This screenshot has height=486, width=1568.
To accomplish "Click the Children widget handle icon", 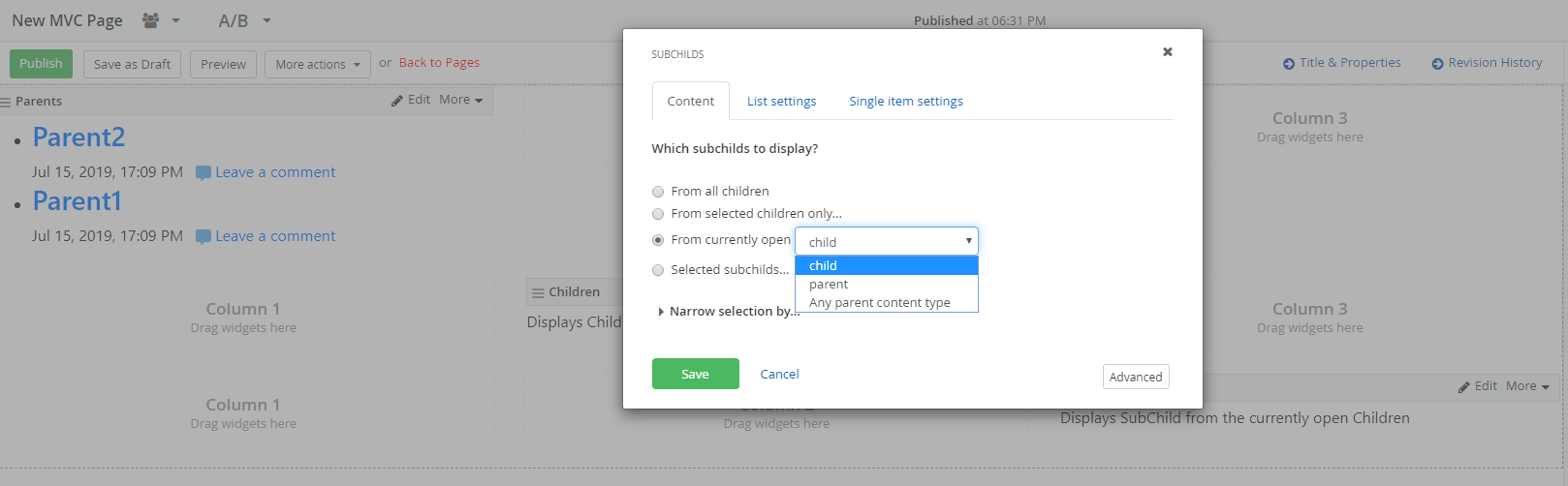I will point(538,292).
